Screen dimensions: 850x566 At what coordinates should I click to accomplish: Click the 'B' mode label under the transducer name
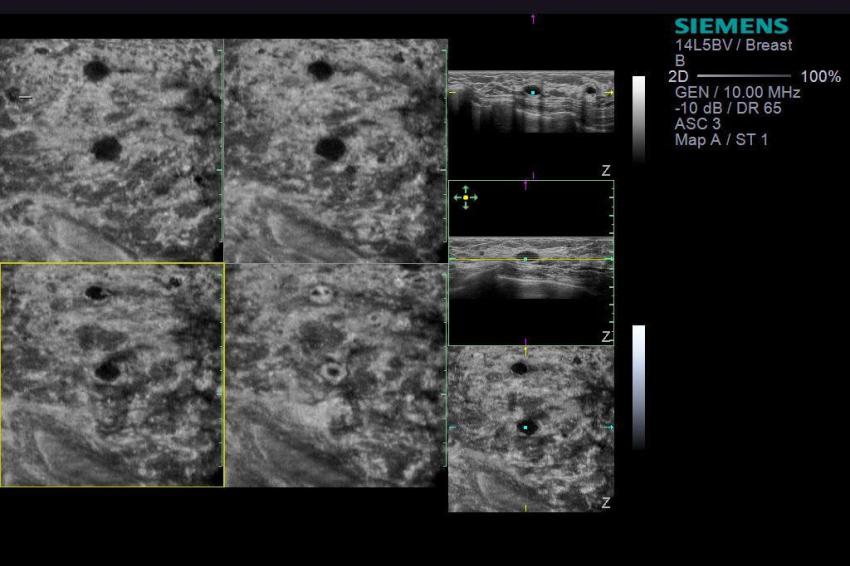(x=680, y=61)
